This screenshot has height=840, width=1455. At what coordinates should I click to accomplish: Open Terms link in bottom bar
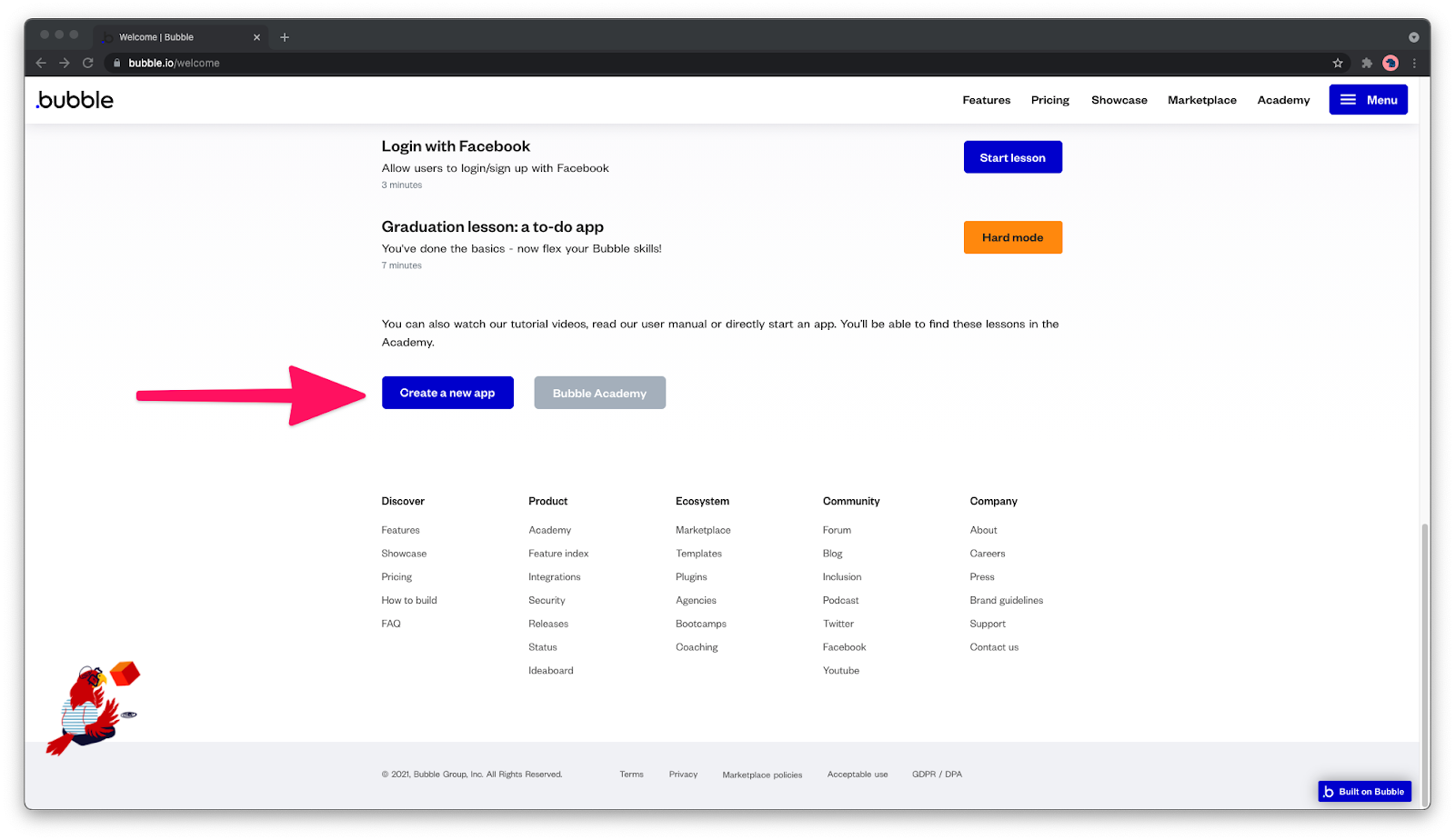631,775
